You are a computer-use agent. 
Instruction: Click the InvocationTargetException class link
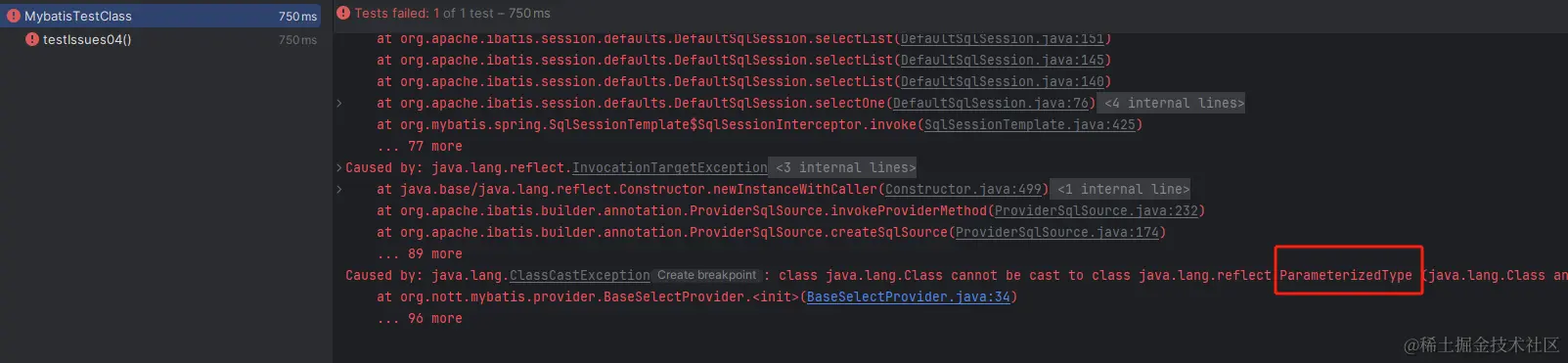click(669, 167)
